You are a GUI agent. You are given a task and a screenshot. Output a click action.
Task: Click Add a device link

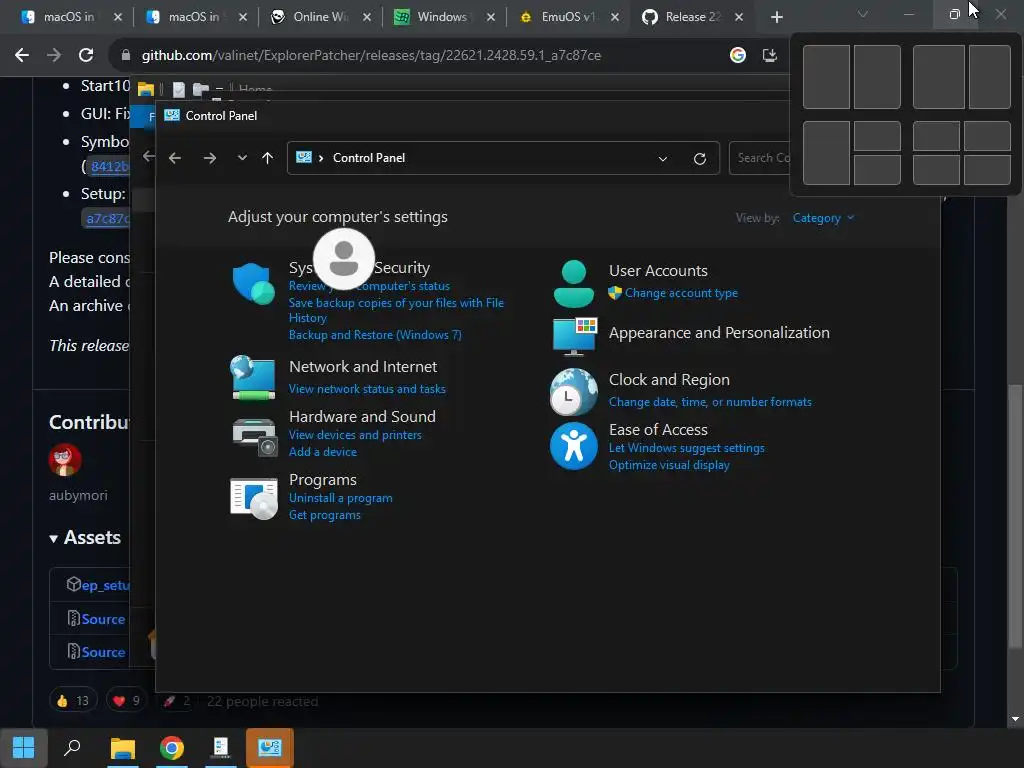[x=323, y=452]
